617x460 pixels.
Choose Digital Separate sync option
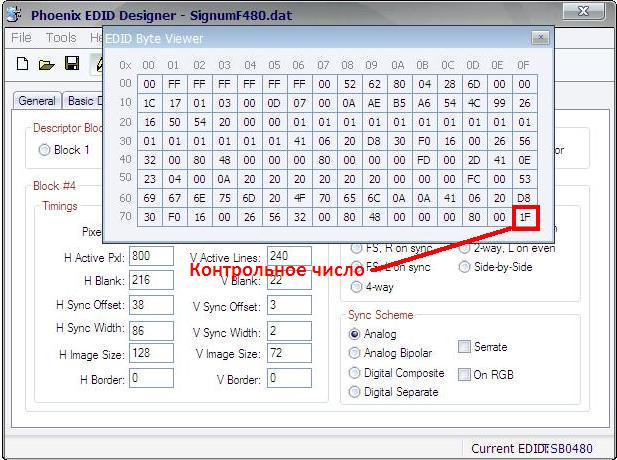(355, 392)
